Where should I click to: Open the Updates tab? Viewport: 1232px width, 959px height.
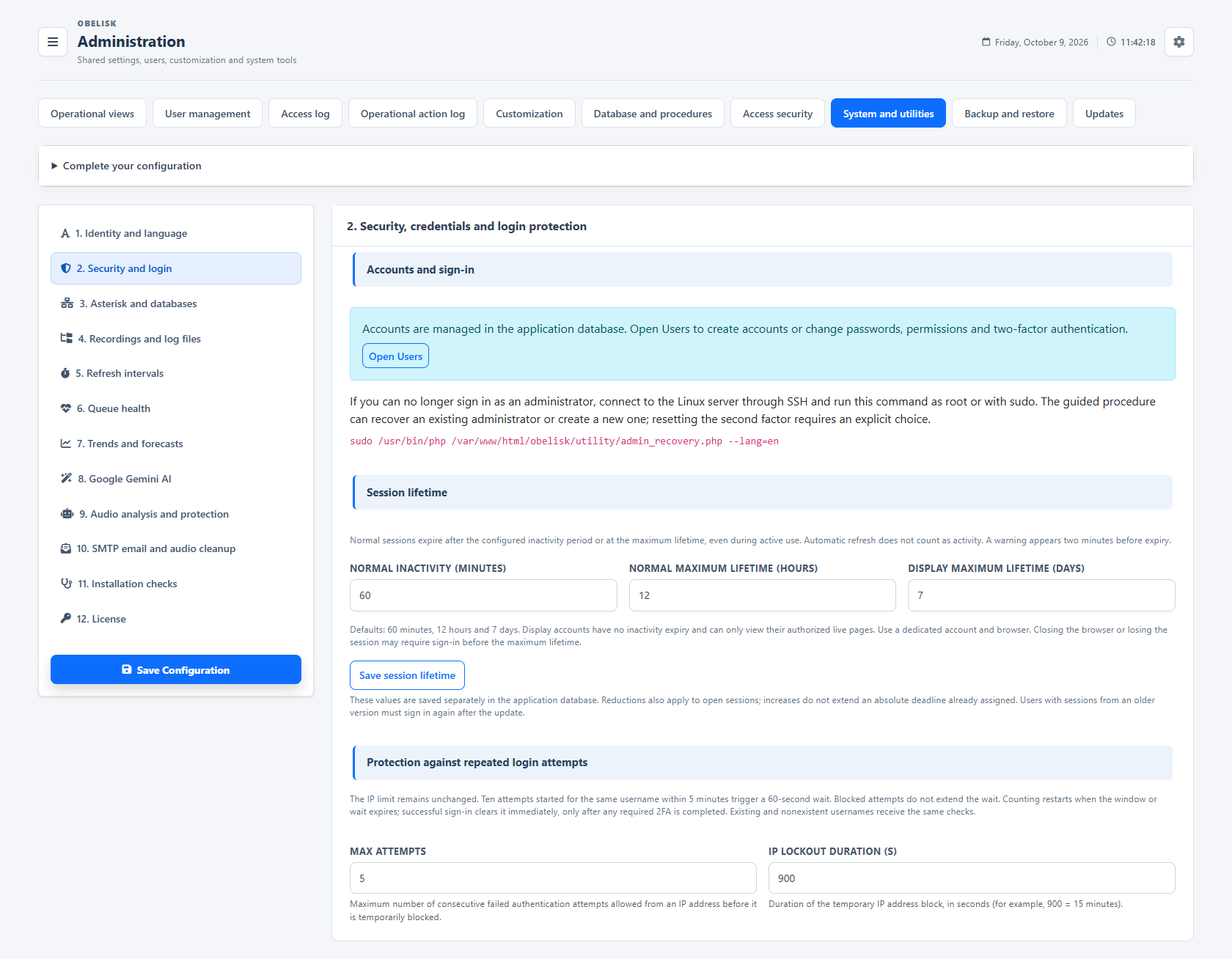(x=1104, y=113)
